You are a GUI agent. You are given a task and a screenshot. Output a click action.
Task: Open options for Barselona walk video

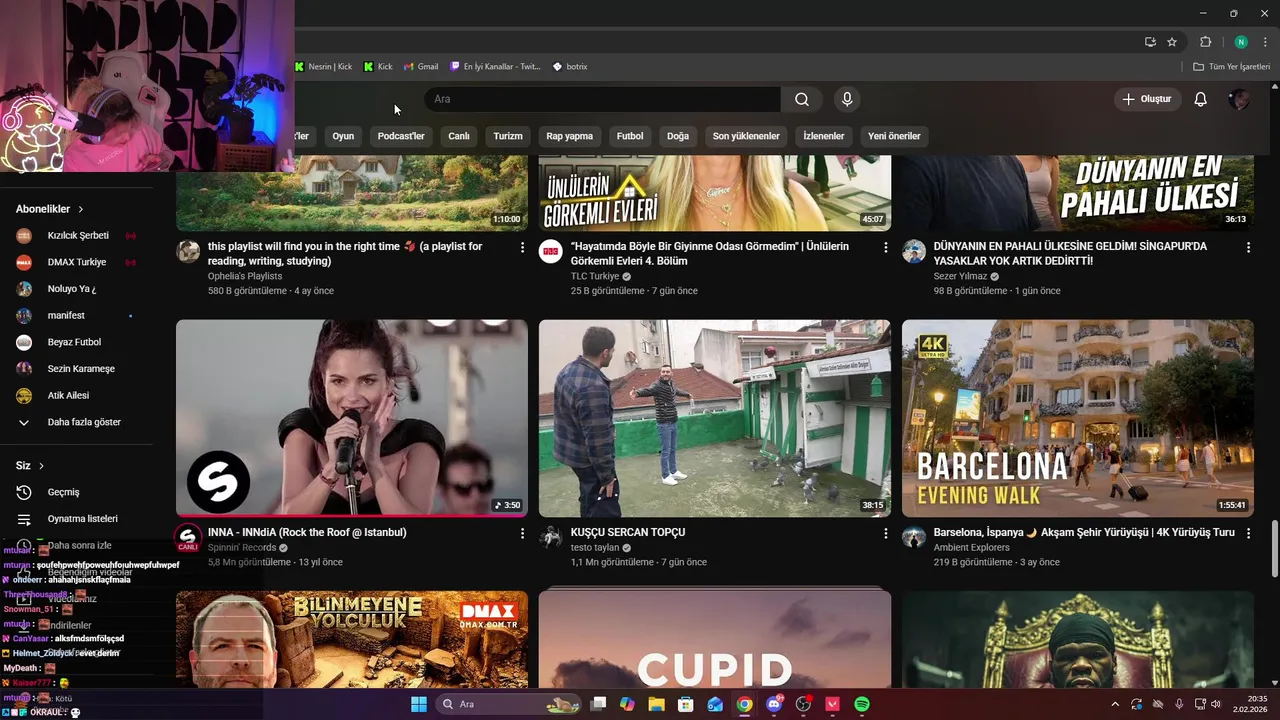pos(1248,534)
